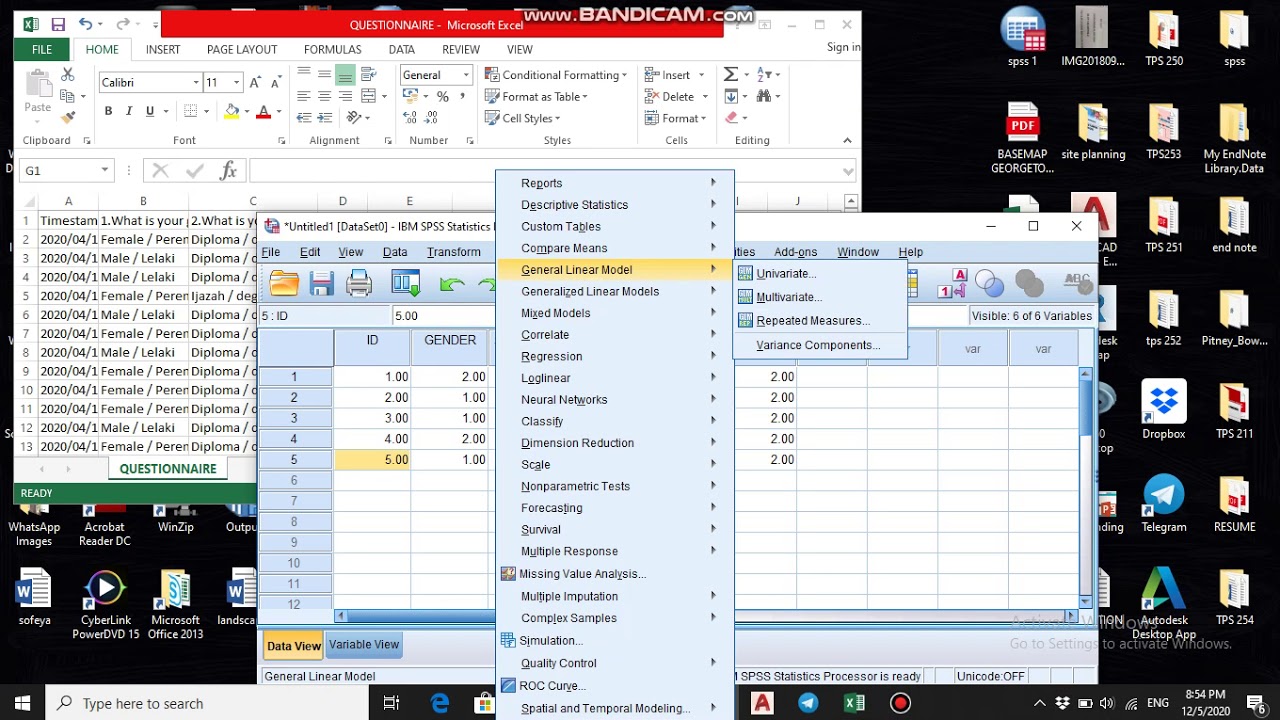Click the SPSS Print icon
This screenshot has width=1280, height=720.
tap(359, 284)
